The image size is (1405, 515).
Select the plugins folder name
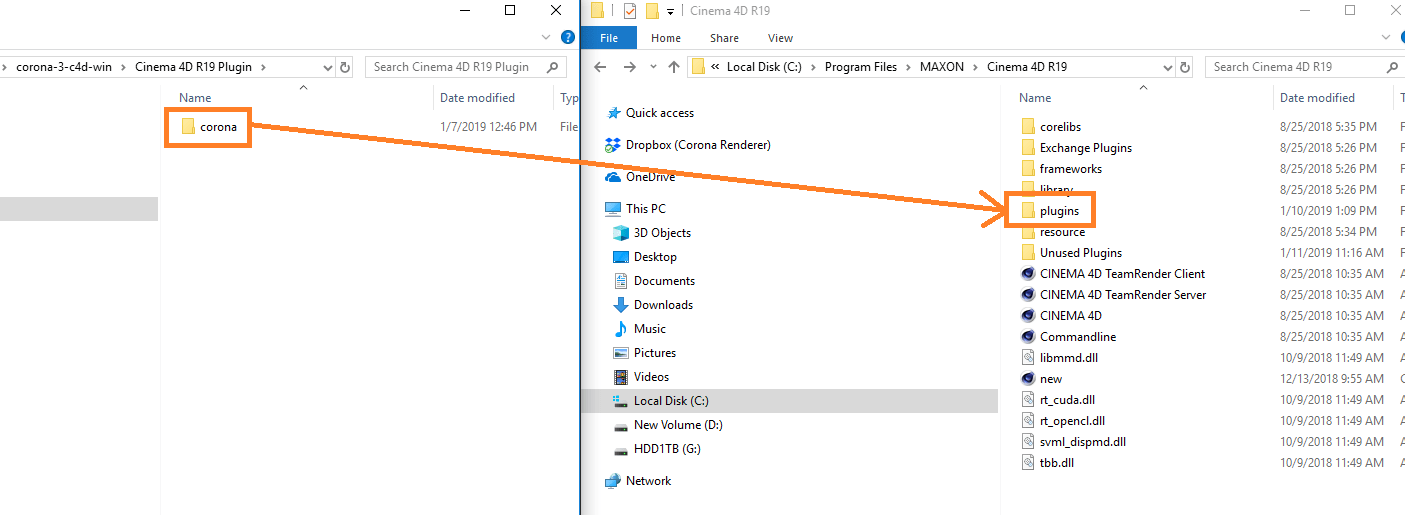(1059, 211)
